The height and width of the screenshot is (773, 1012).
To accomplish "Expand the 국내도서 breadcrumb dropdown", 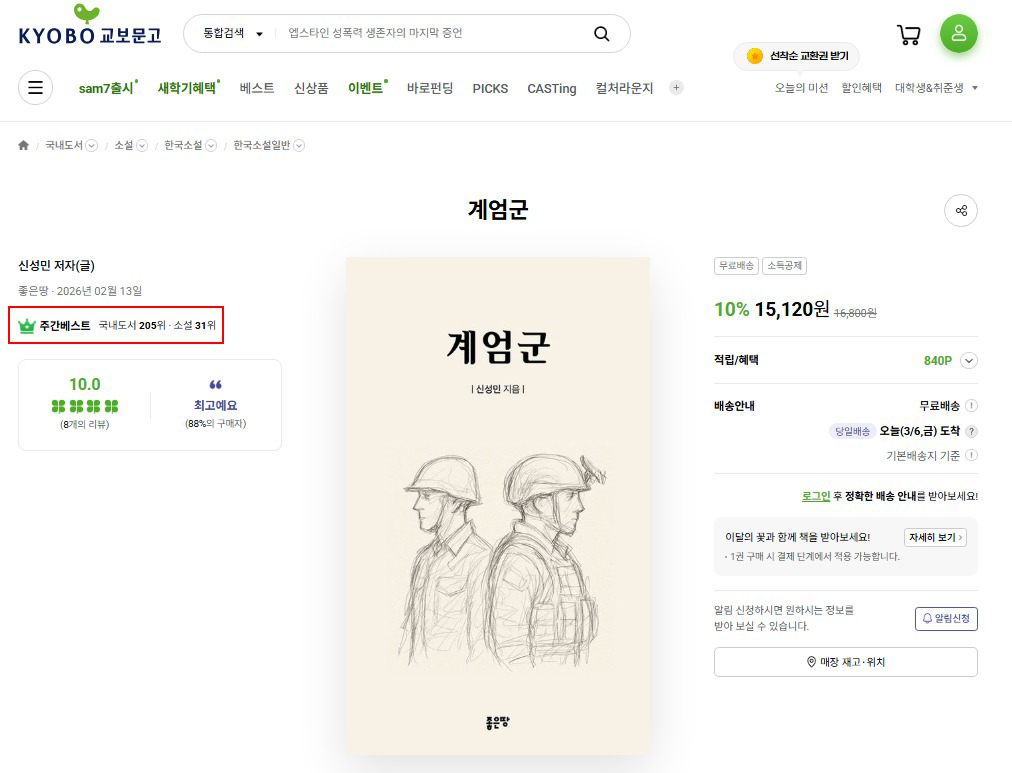I will (92, 146).
